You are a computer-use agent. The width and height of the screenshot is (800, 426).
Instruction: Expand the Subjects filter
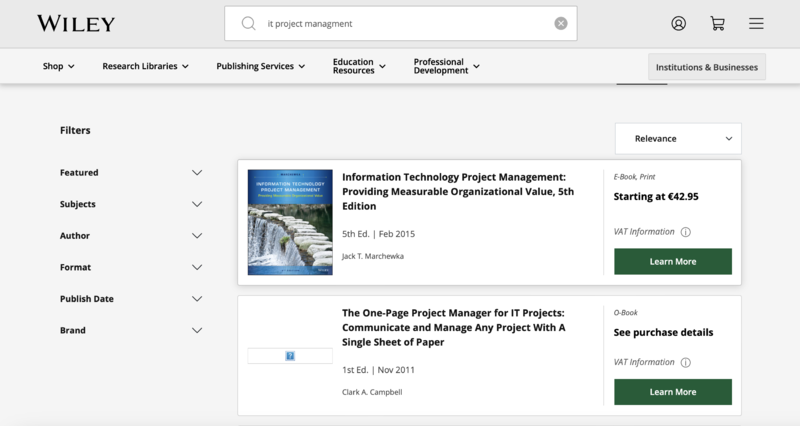(197, 204)
